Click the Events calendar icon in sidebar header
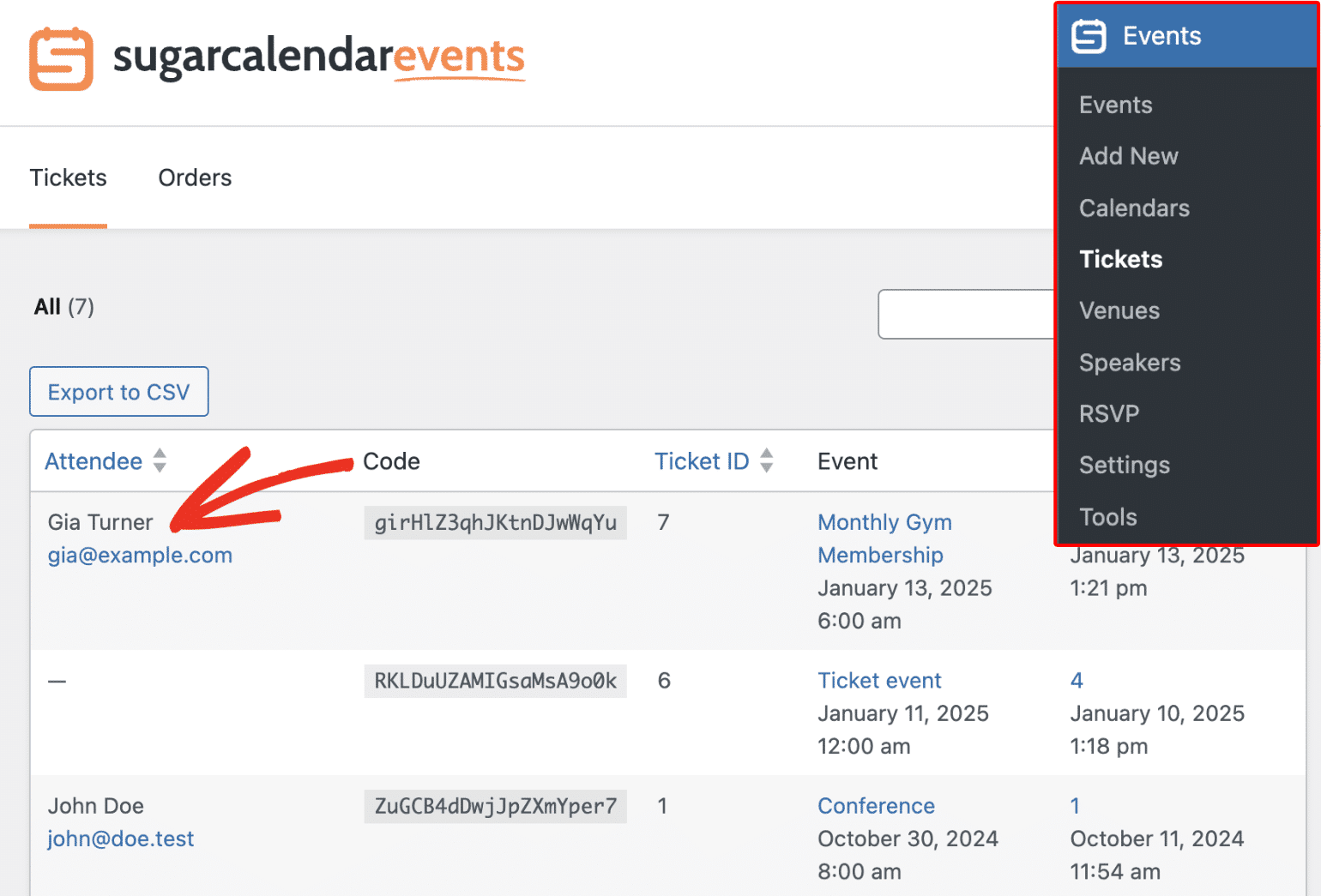 [1089, 36]
